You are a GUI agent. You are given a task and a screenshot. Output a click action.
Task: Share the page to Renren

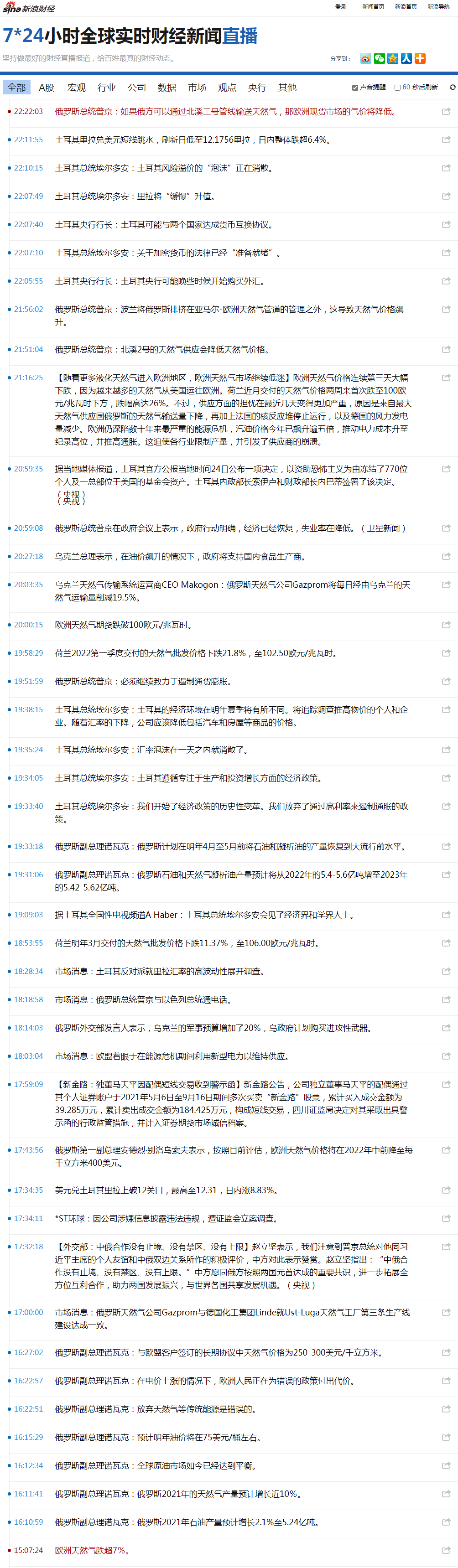click(x=406, y=58)
